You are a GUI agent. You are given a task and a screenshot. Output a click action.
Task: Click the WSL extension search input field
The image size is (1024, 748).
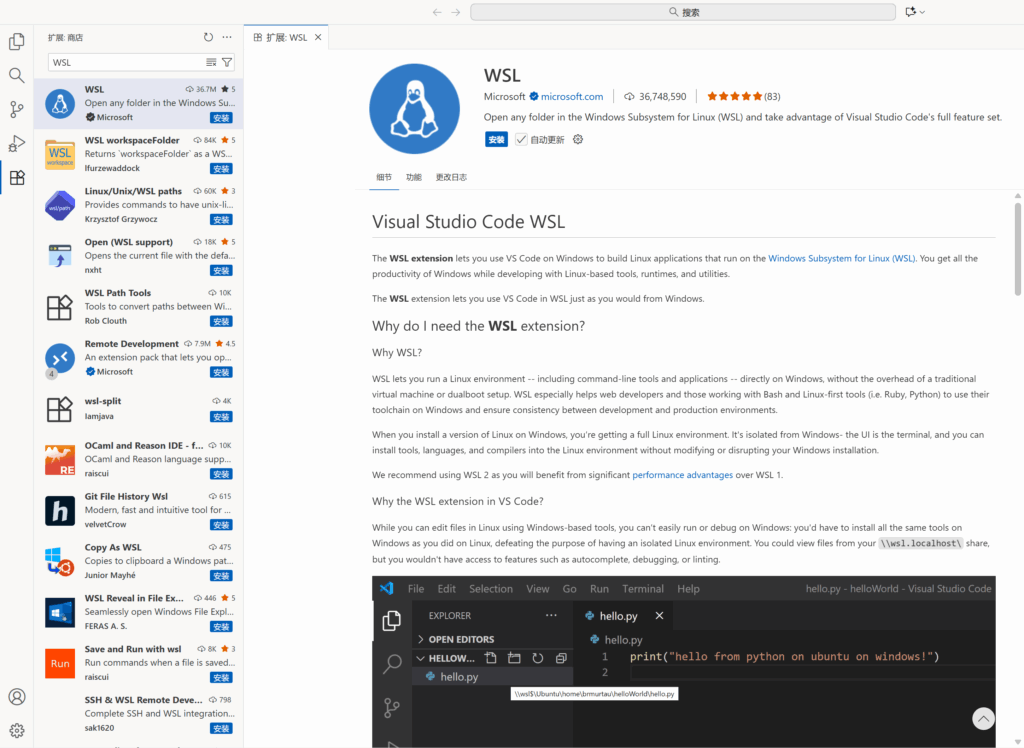coord(125,62)
